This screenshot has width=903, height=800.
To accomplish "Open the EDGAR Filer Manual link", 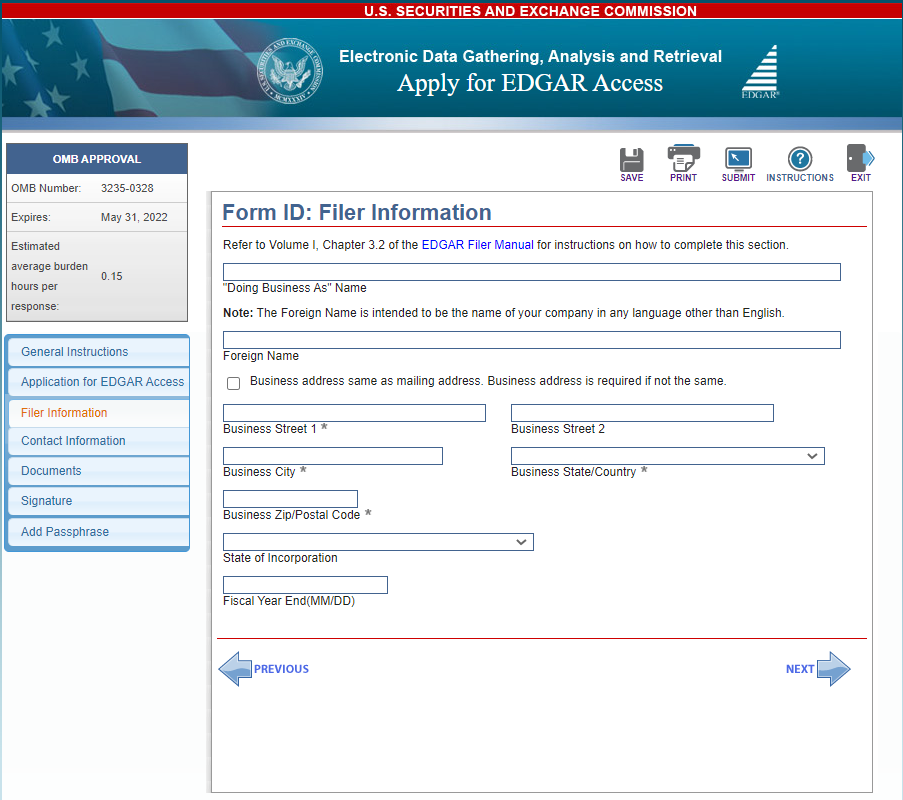I will coord(477,245).
